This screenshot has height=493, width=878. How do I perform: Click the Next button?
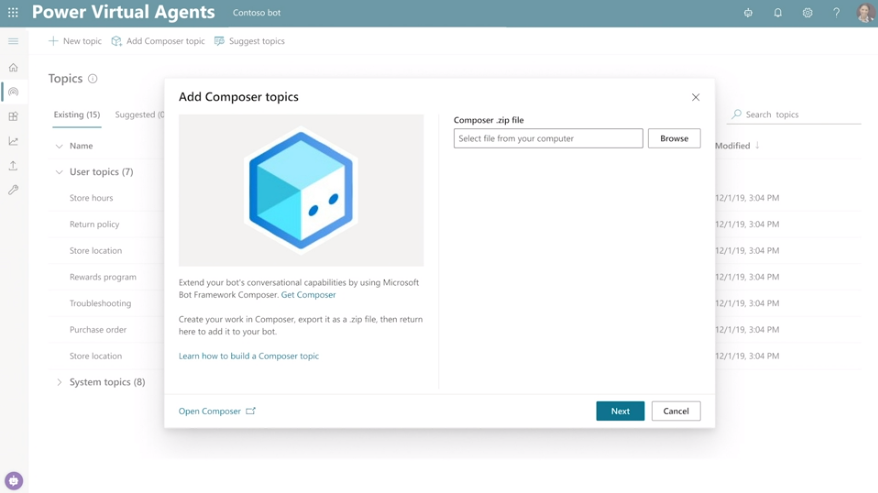620,411
